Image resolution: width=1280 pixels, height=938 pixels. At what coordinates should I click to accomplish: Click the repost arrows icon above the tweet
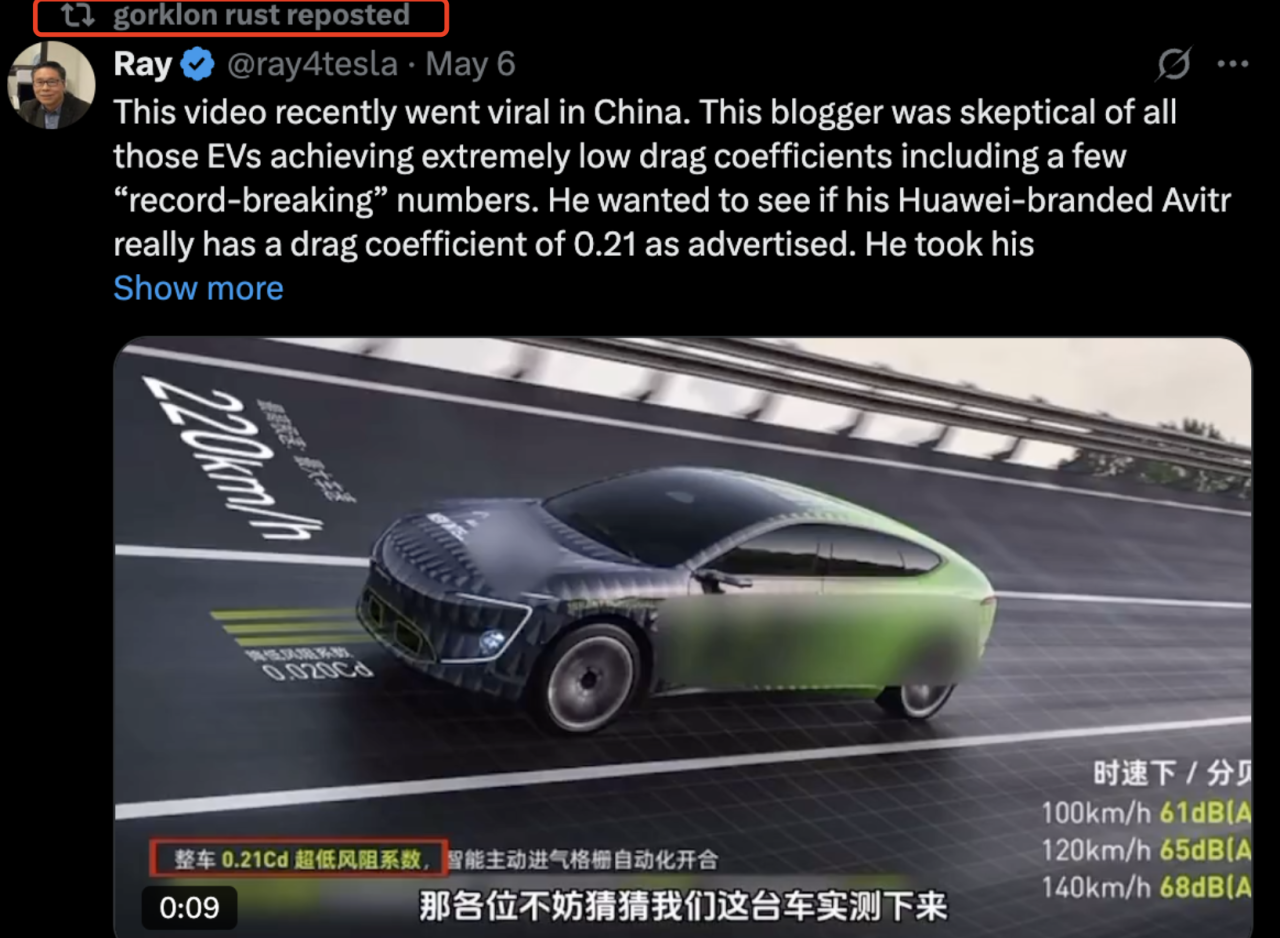point(76,15)
